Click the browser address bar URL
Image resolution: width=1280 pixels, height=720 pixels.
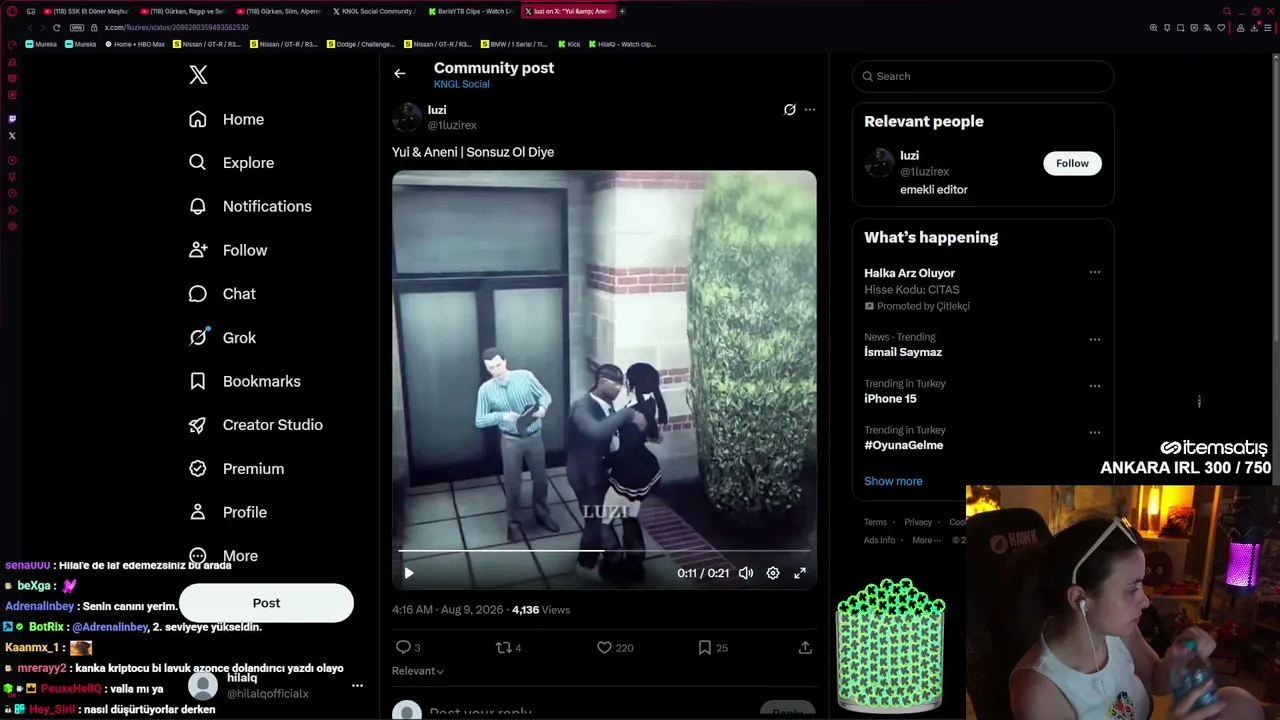pyautogui.click(x=177, y=28)
